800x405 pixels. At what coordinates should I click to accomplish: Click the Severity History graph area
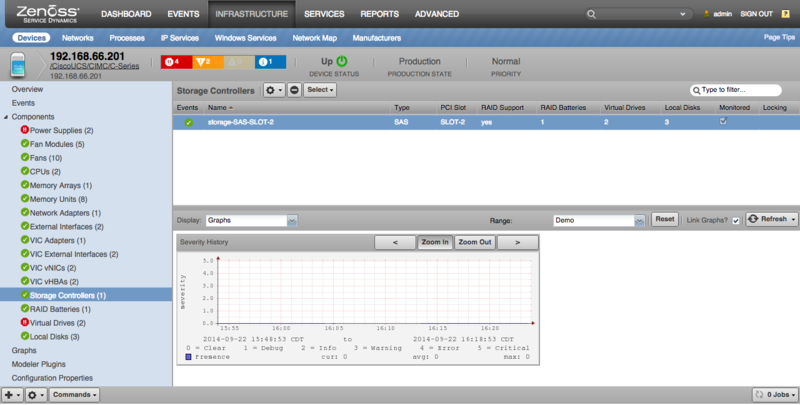coord(375,291)
